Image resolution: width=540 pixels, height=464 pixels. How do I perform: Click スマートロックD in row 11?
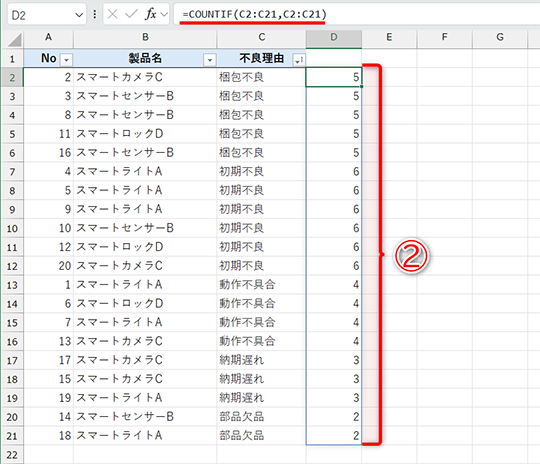pos(120,247)
